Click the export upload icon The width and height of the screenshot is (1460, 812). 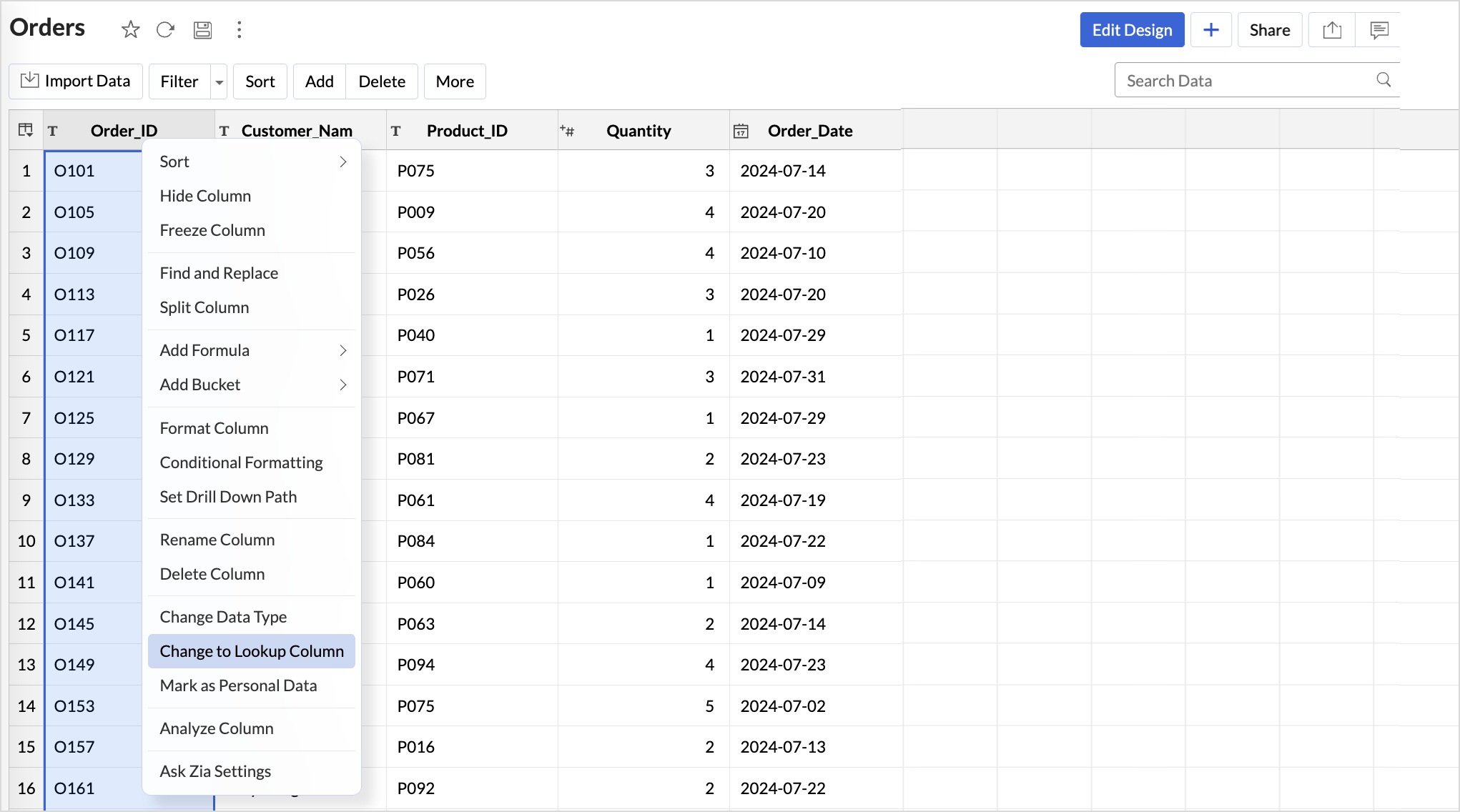[x=1331, y=30]
